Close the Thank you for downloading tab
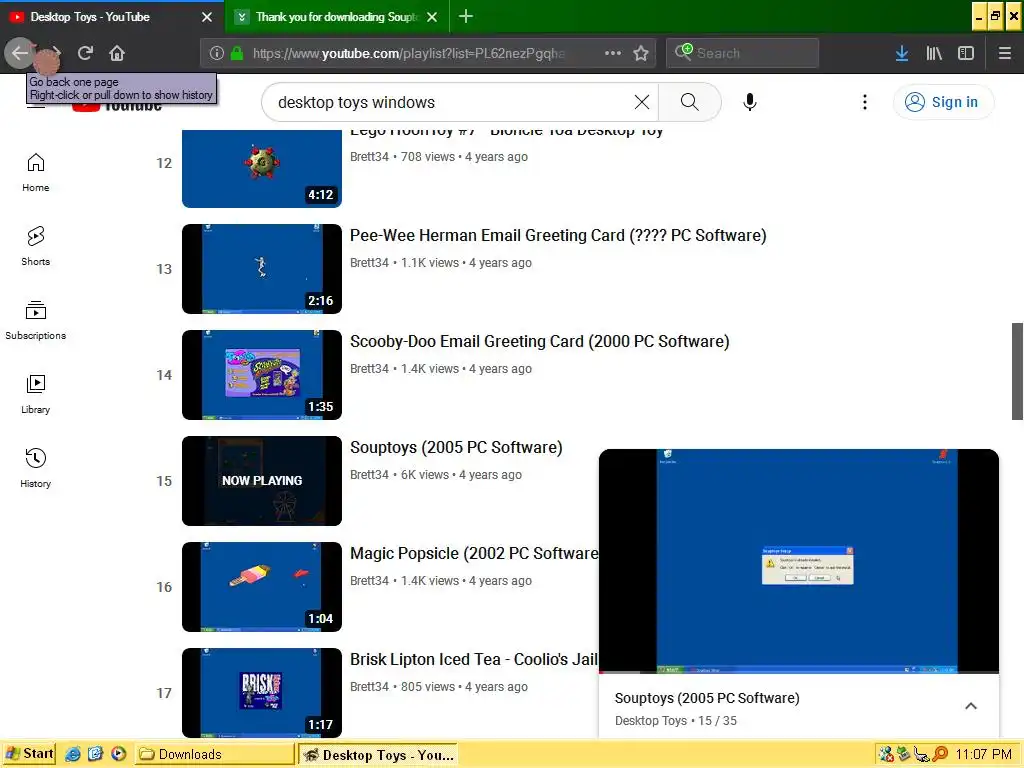 [432, 17]
